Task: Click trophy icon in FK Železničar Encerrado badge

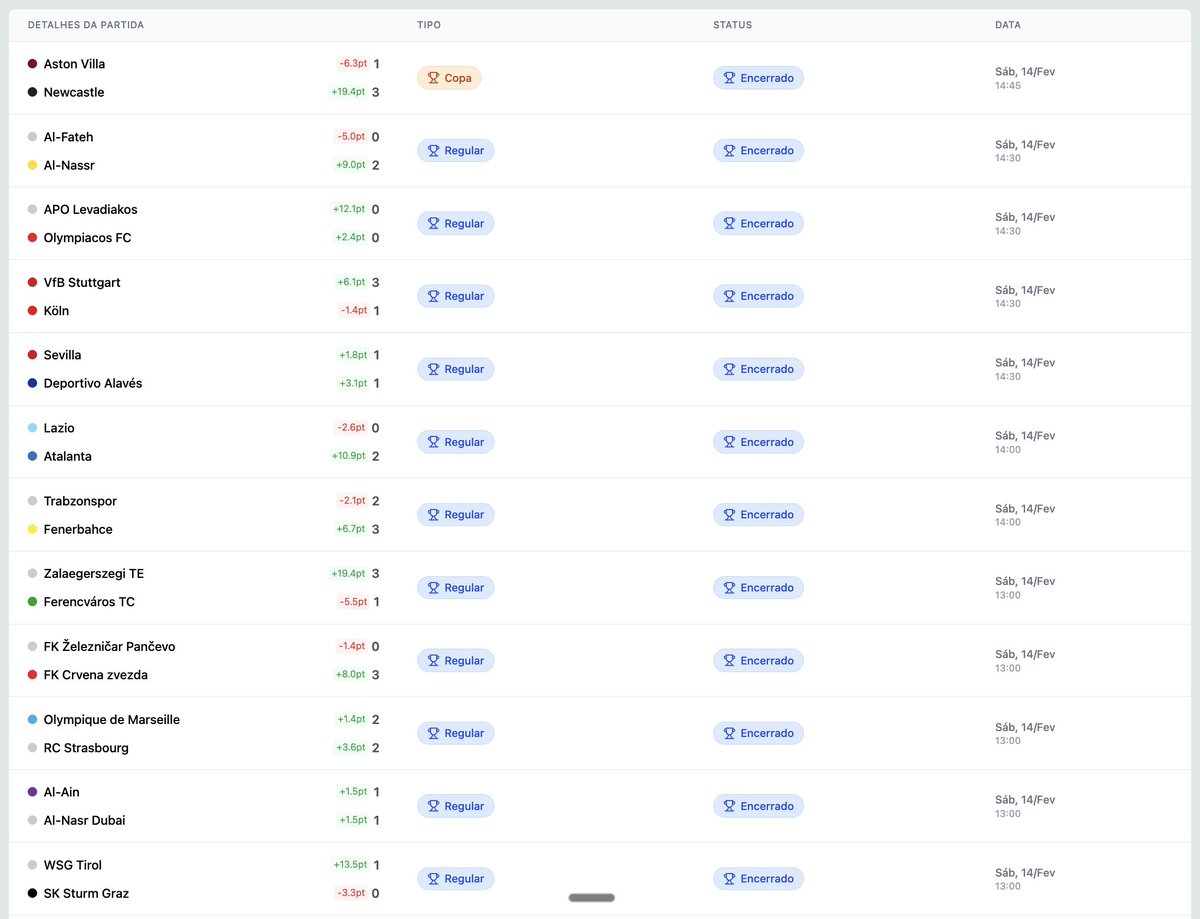Action: pos(730,661)
